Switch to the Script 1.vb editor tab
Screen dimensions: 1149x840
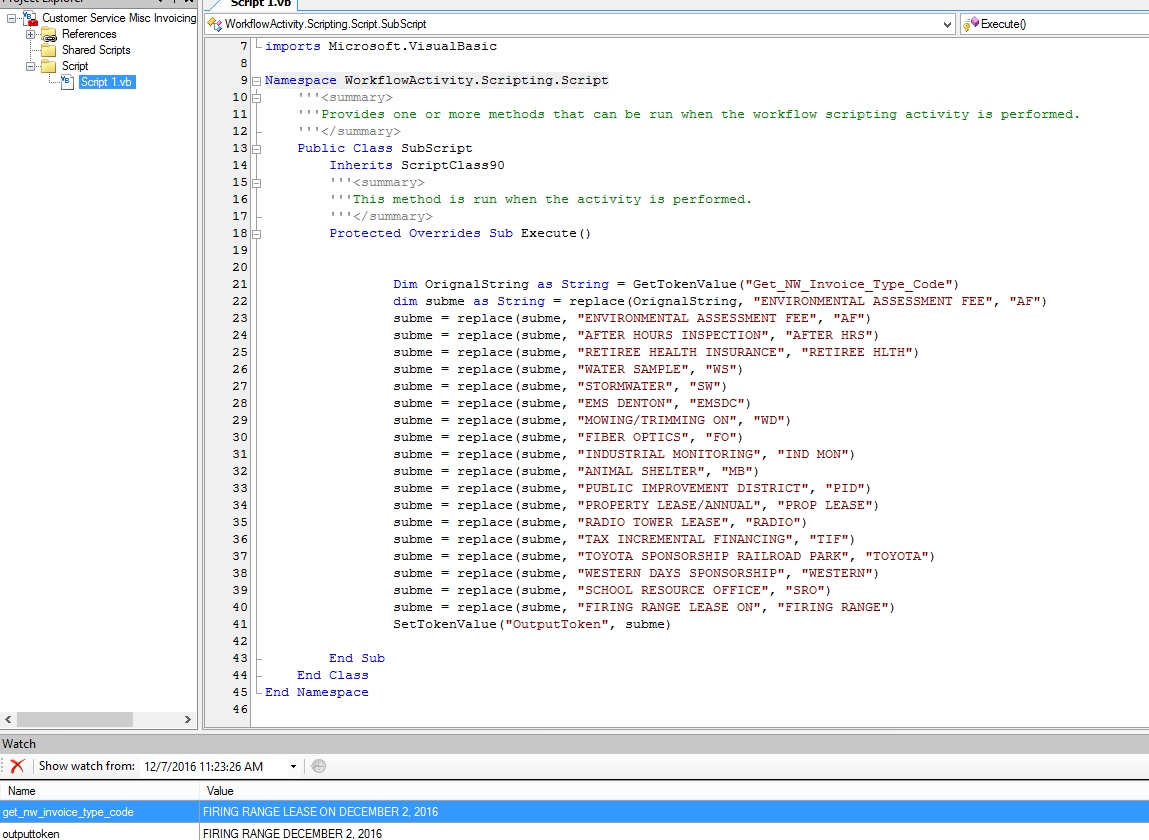tap(260, 4)
